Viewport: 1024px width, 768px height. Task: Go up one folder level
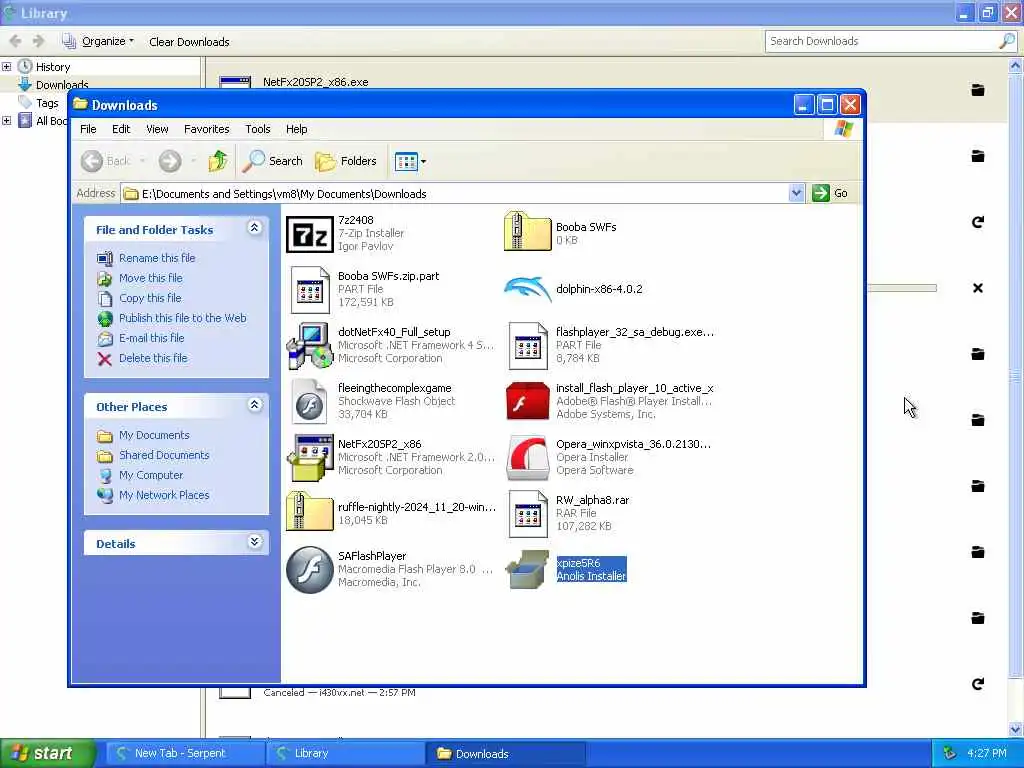[x=217, y=161]
